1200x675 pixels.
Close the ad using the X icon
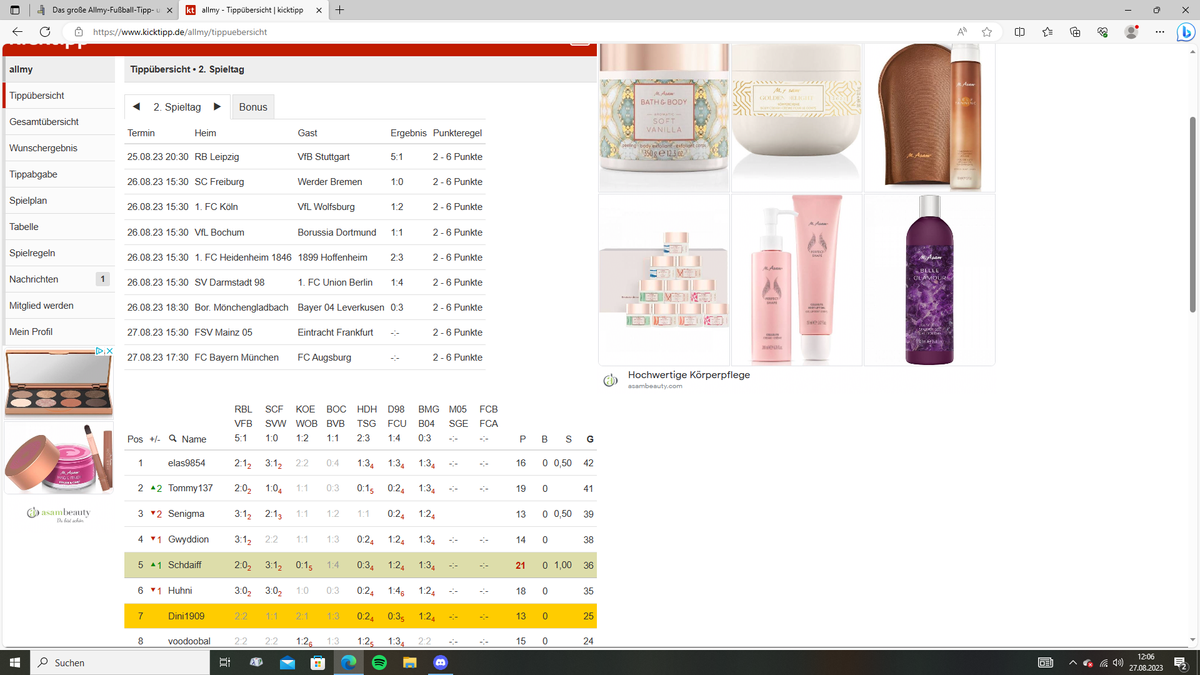pyautogui.click(x=109, y=352)
